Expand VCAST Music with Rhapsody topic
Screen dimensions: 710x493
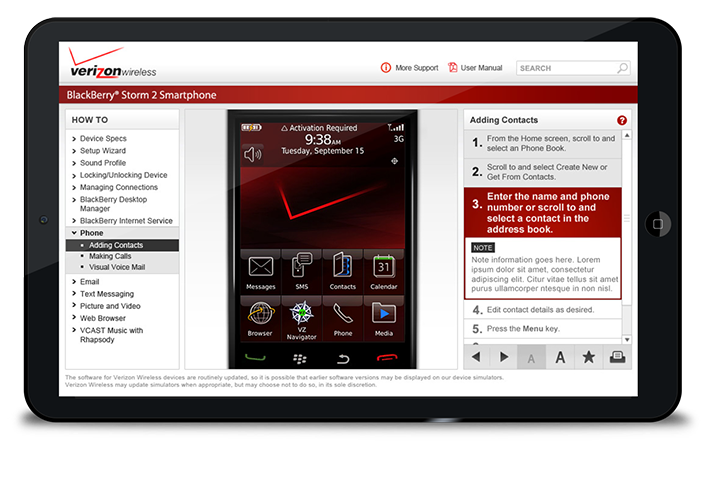[111, 335]
